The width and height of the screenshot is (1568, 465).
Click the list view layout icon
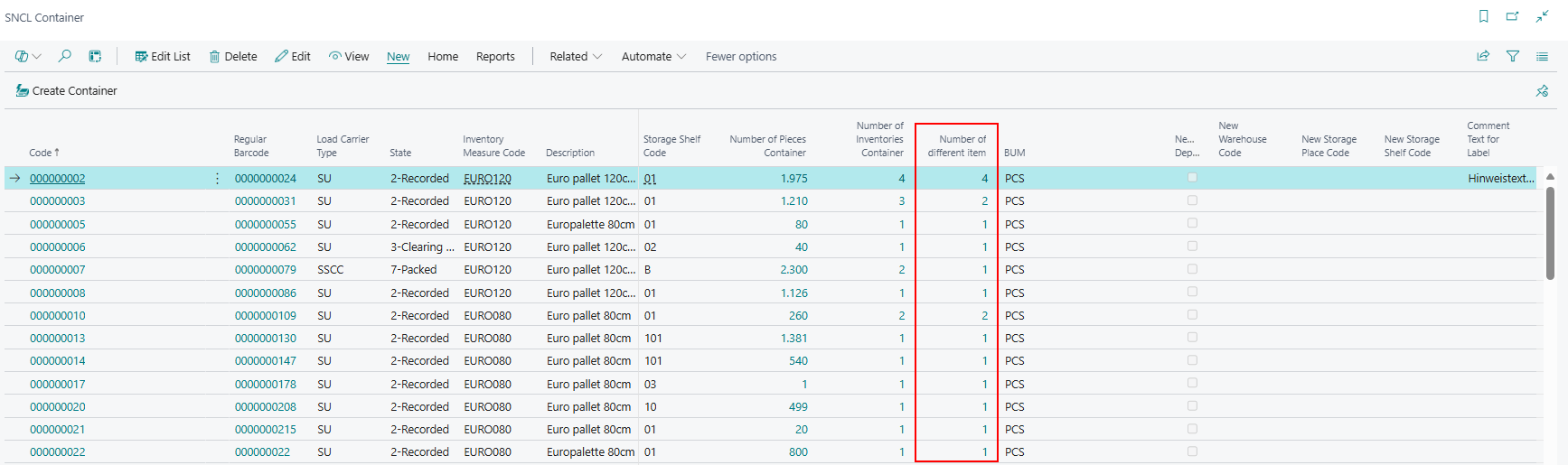pyautogui.click(x=1542, y=56)
